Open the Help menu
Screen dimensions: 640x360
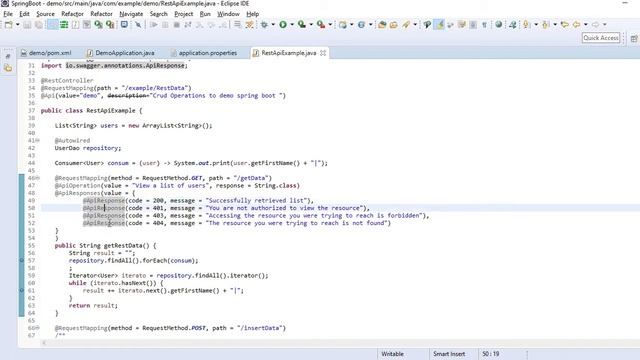click(x=253, y=14)
